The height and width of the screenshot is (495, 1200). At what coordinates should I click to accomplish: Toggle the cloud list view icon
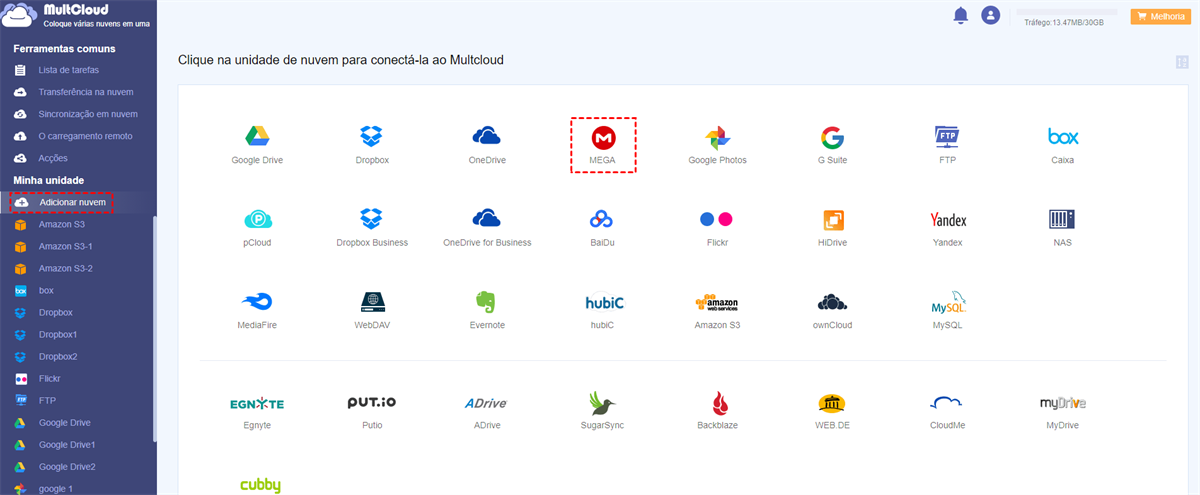click(1182, 62)
